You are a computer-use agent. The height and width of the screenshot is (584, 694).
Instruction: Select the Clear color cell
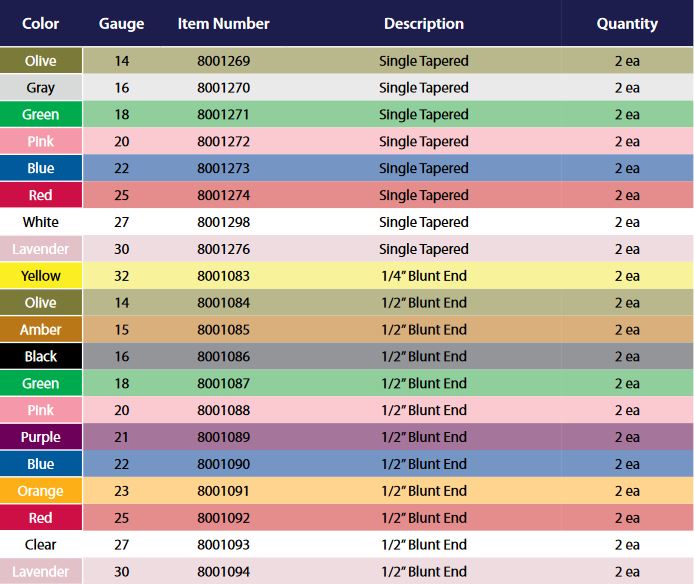(x=41, y=545)
